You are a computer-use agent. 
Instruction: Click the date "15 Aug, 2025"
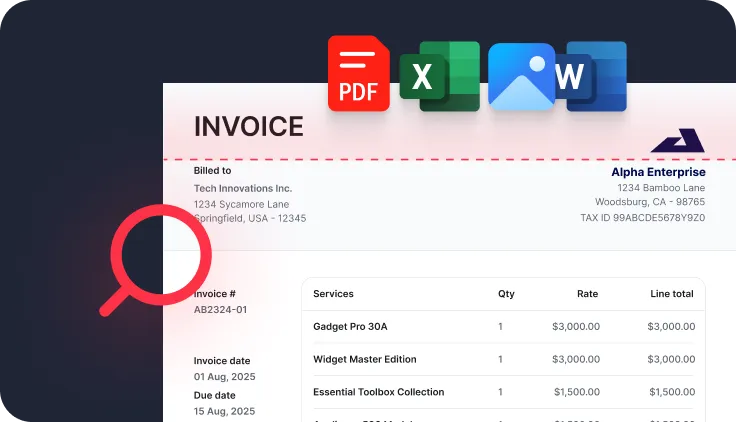coord(224,411)
